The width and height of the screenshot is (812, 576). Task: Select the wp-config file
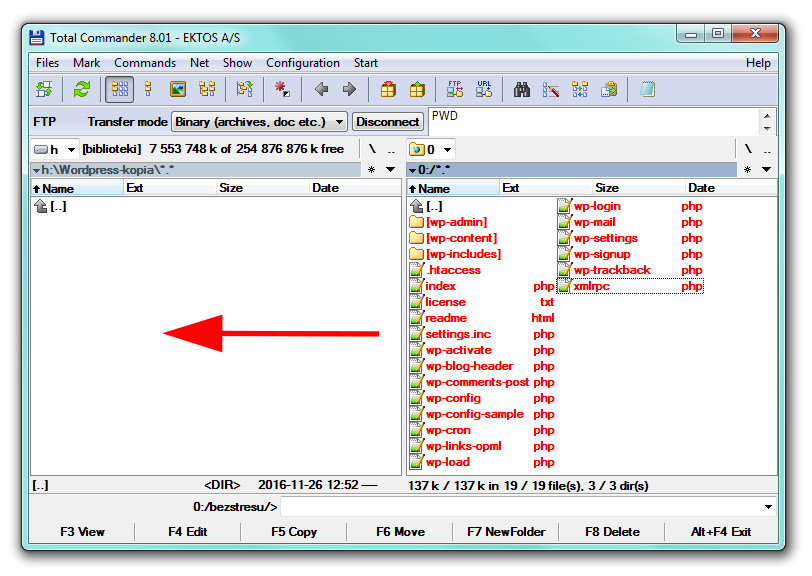click(482, 398)
